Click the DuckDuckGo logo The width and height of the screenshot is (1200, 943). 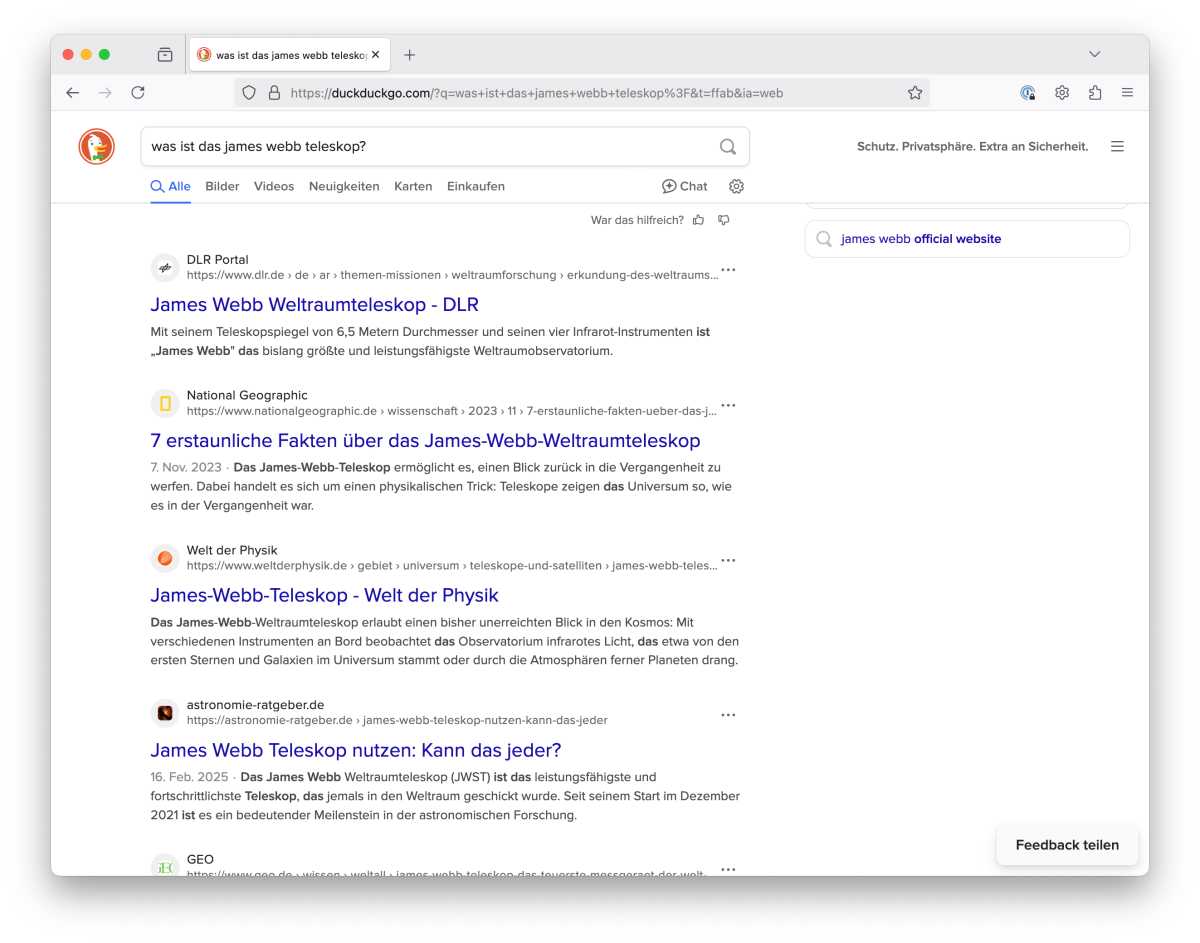pyautogui.click(x=97, y=147)
